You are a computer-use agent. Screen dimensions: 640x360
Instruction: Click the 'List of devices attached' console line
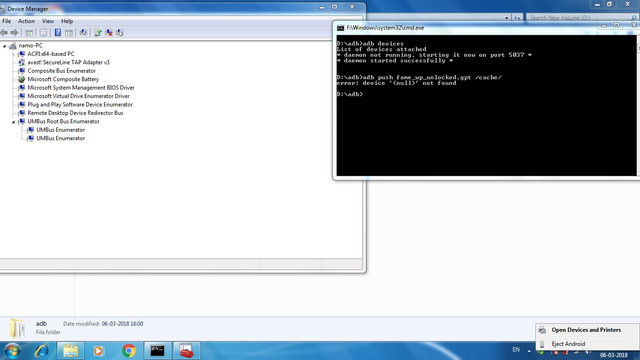[381, 49]
